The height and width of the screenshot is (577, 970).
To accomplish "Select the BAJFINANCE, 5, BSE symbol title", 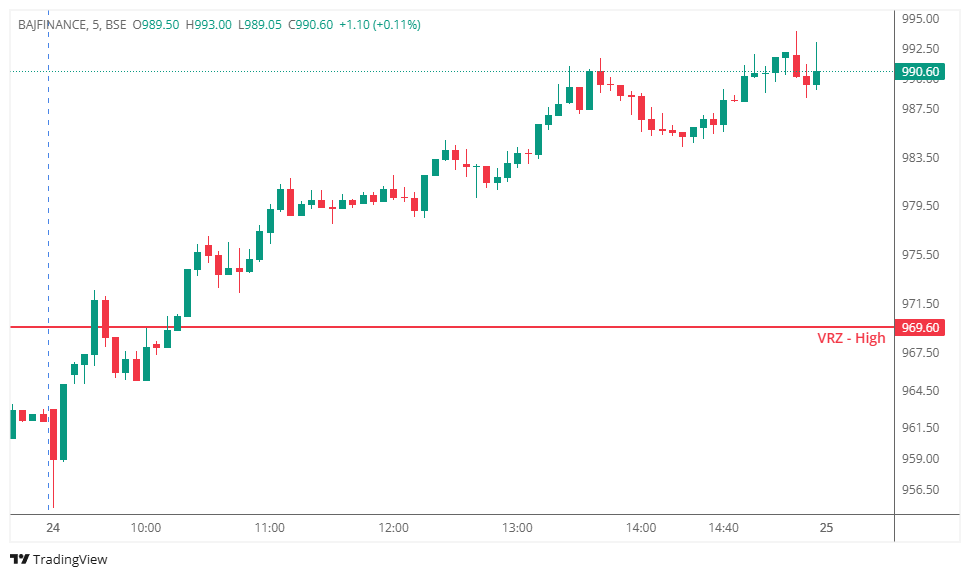I will point(72,25).
